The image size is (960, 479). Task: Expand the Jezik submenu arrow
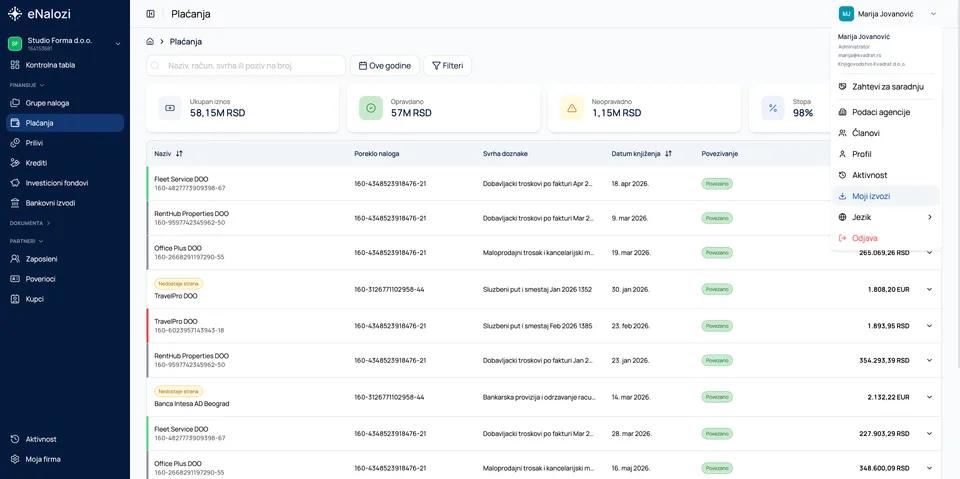929,217
